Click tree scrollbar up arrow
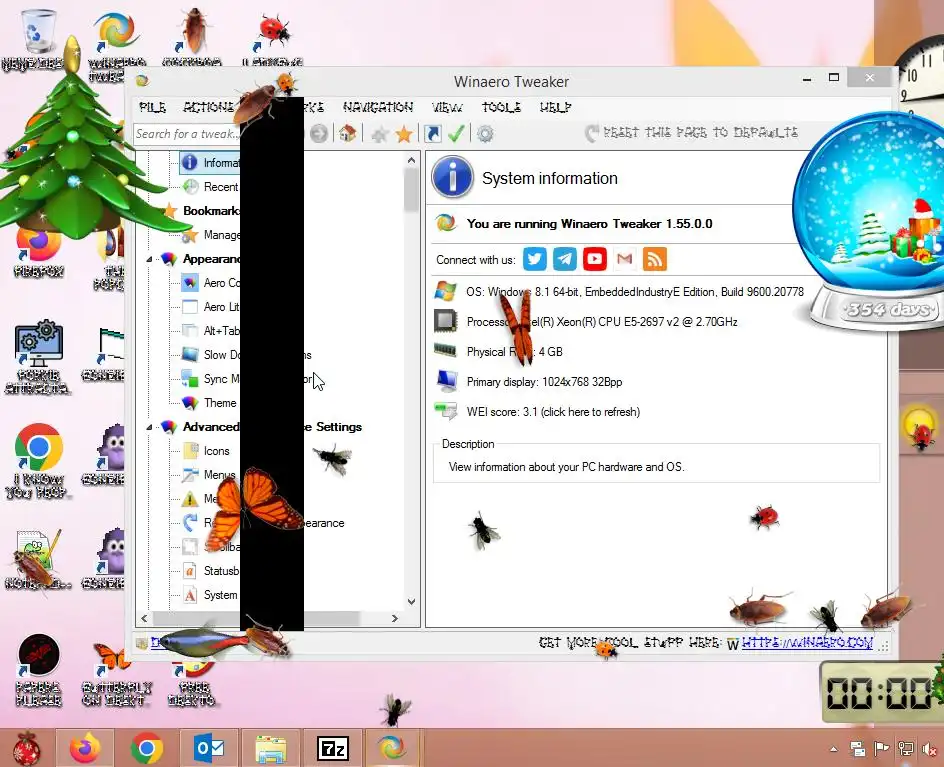The image size is (944, 767). [x=411, y=160]
